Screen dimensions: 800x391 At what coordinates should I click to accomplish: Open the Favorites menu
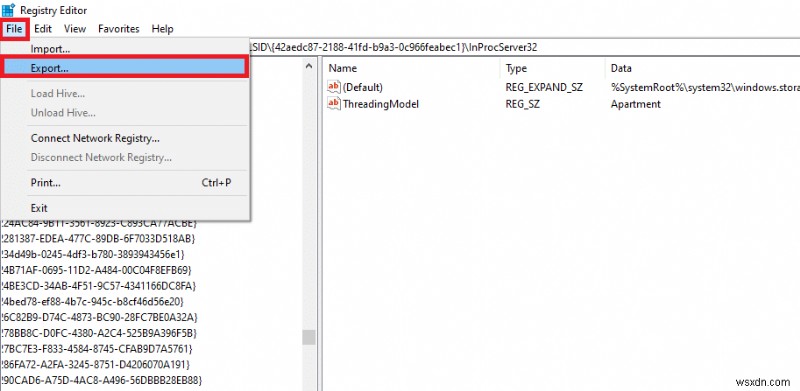pyautogui.click(x=119, y=29)
